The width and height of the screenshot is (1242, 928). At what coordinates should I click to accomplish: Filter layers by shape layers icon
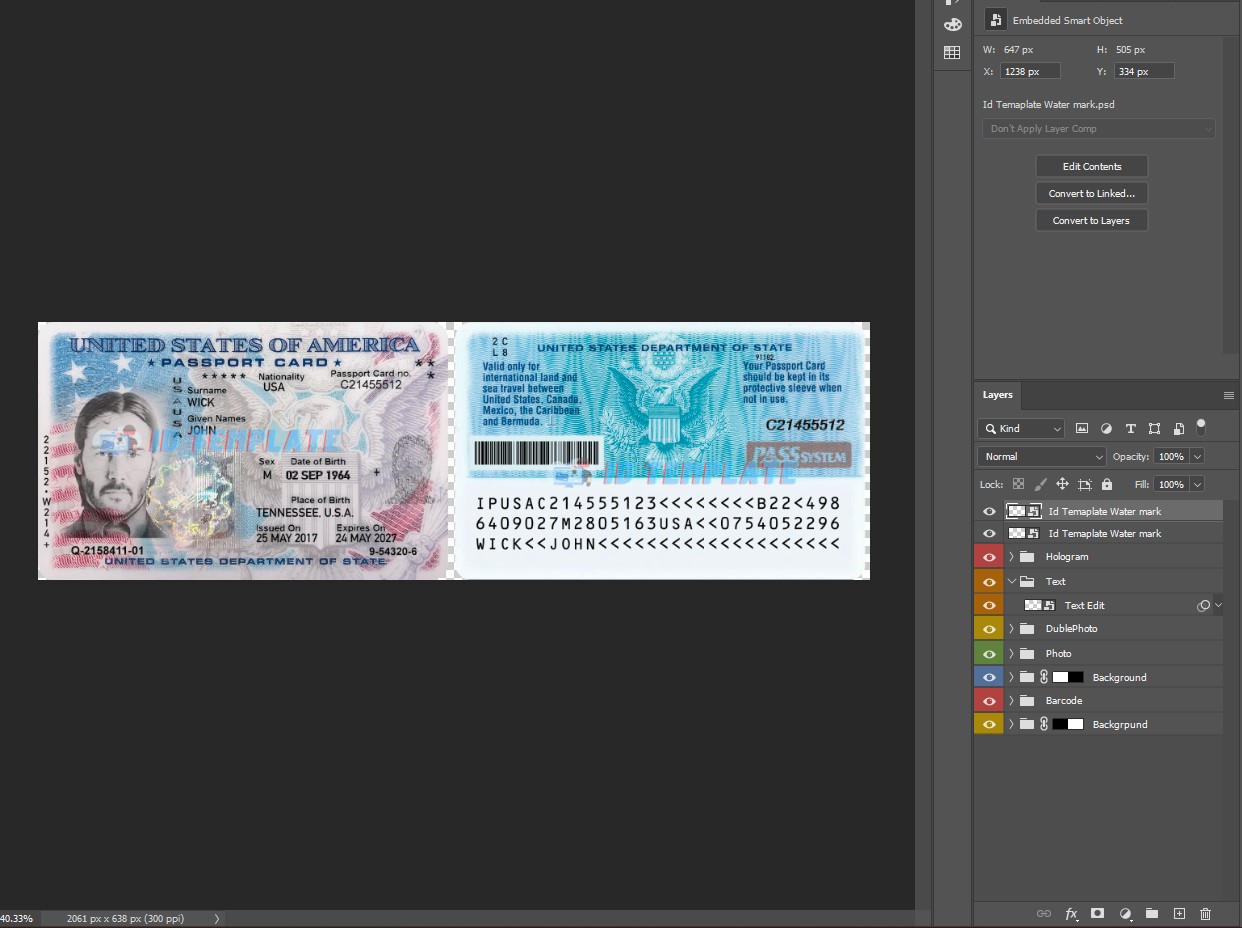(1154, 428)
